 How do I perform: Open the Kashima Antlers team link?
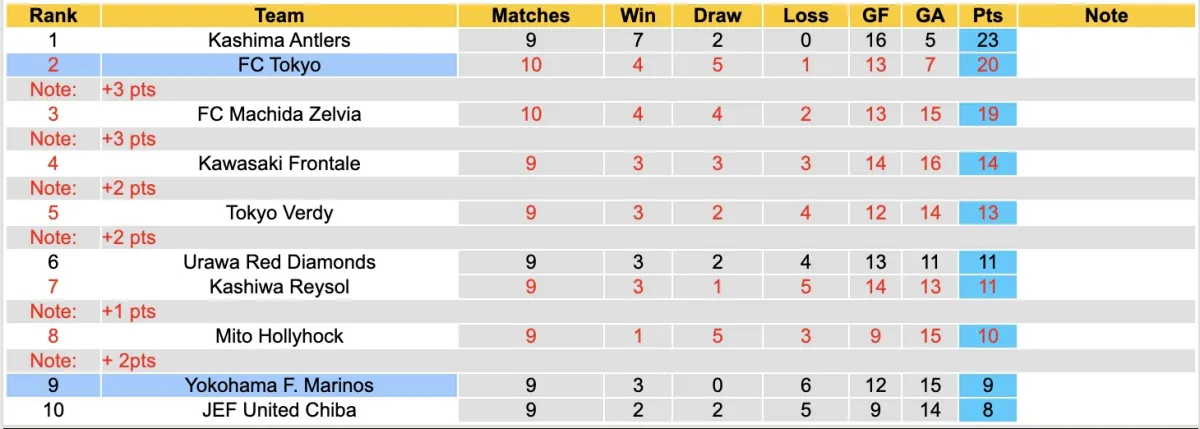tap(279, 41)
